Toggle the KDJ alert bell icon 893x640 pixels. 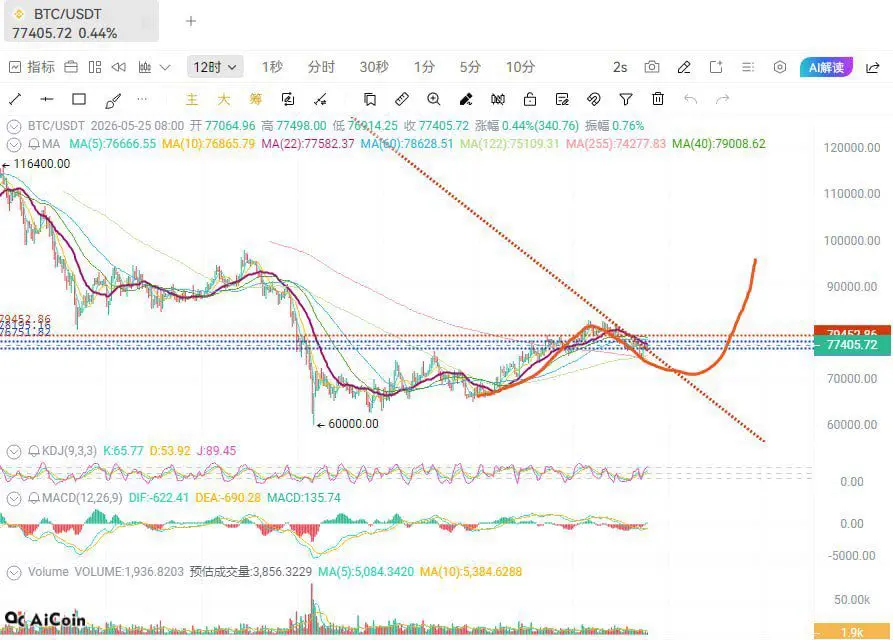(34, 451)
